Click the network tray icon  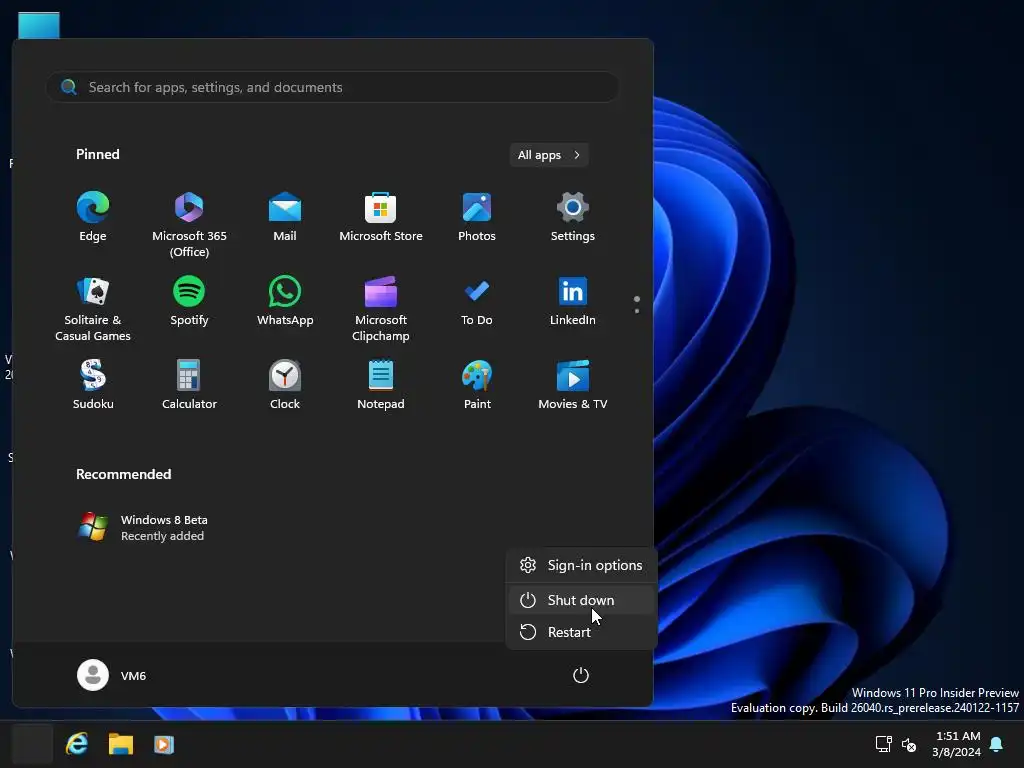coord(884,744)
